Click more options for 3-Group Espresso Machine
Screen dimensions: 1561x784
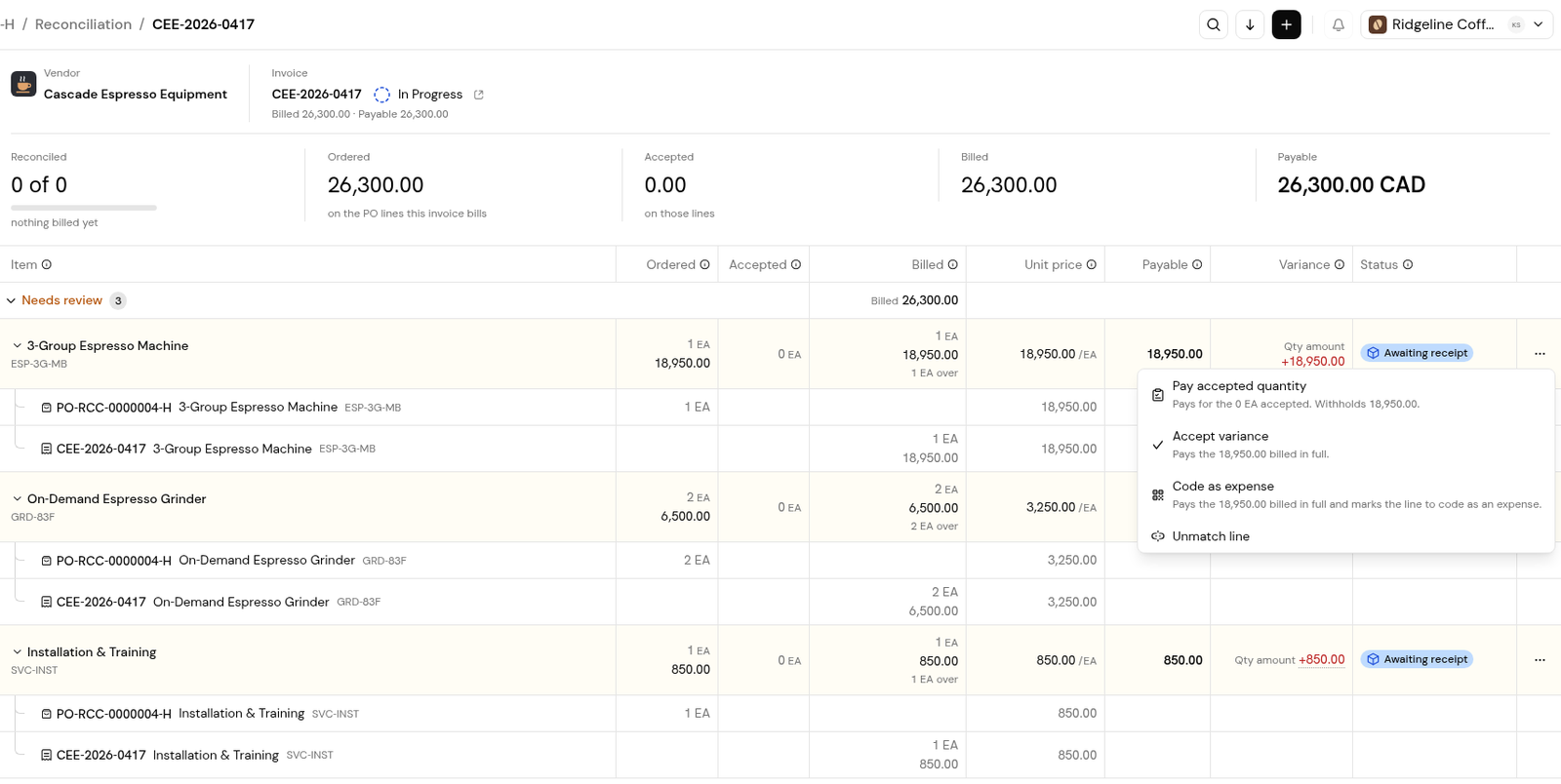[x=1540, y=354]
